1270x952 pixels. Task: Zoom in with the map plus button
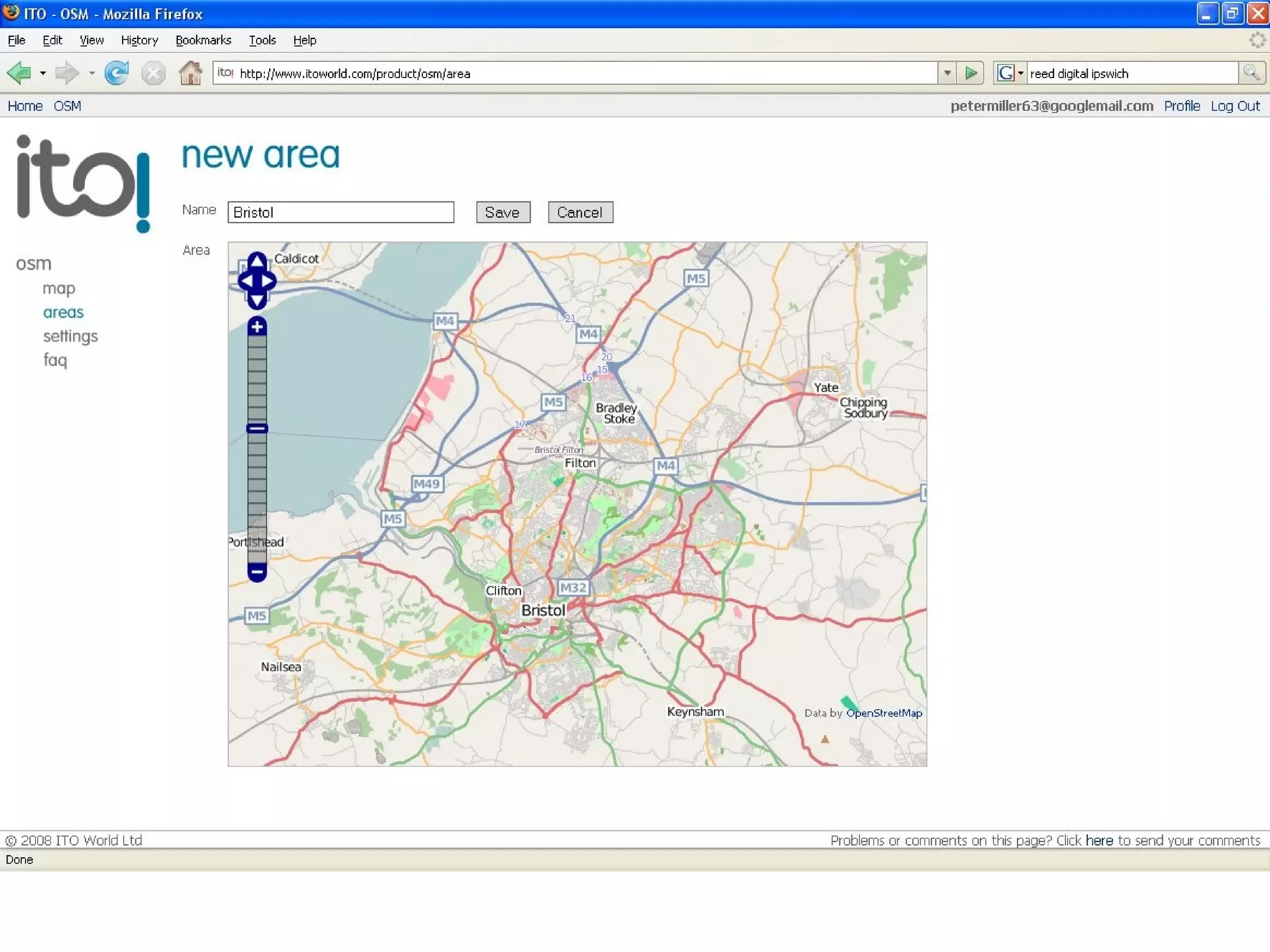257,327
